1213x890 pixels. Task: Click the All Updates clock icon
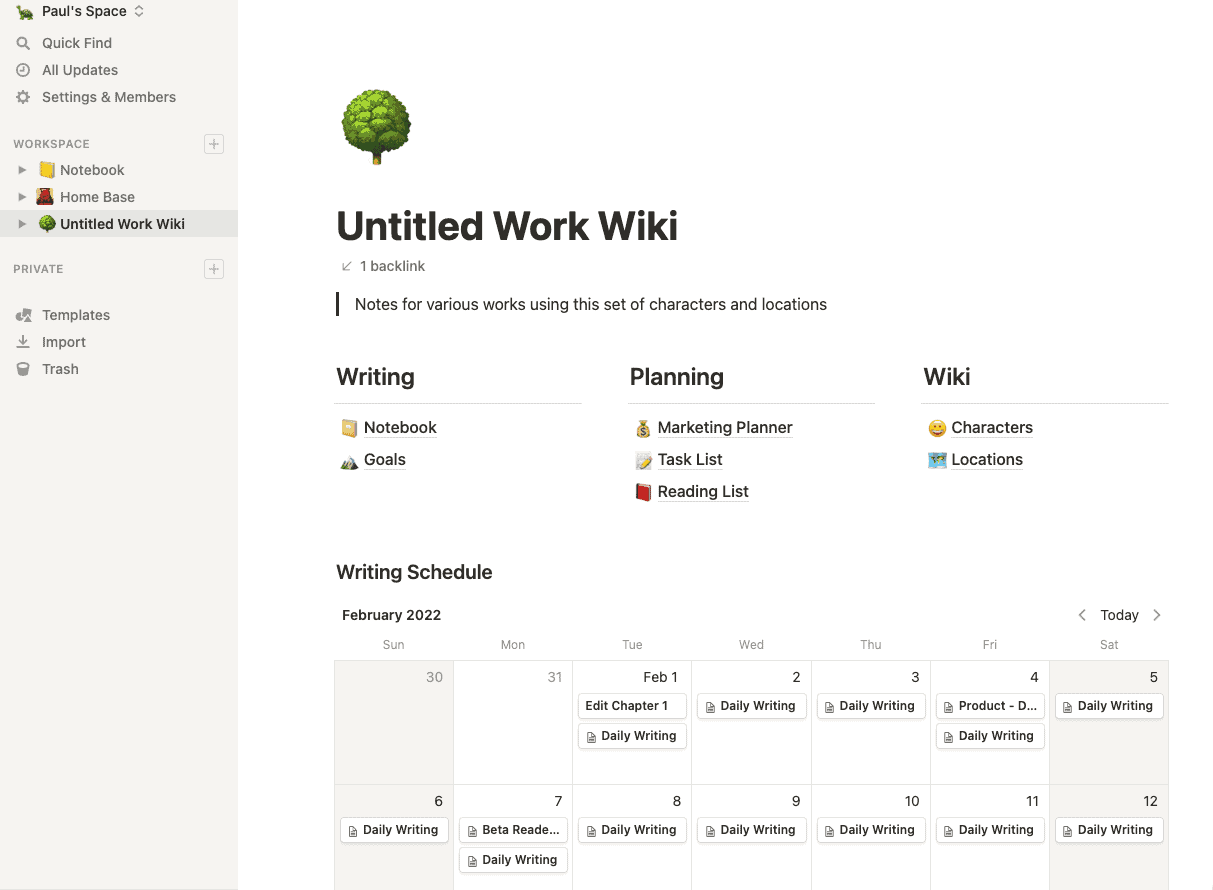21,70
